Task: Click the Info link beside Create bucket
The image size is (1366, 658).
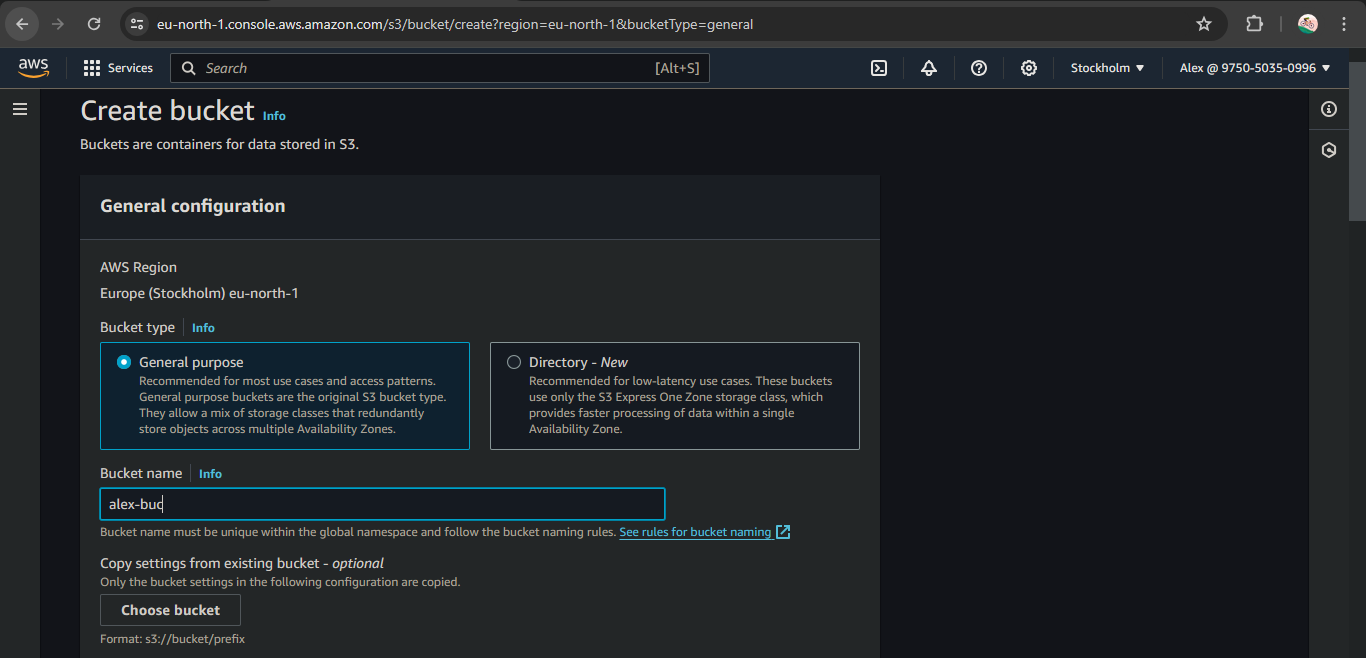Action: pos(274,116)
